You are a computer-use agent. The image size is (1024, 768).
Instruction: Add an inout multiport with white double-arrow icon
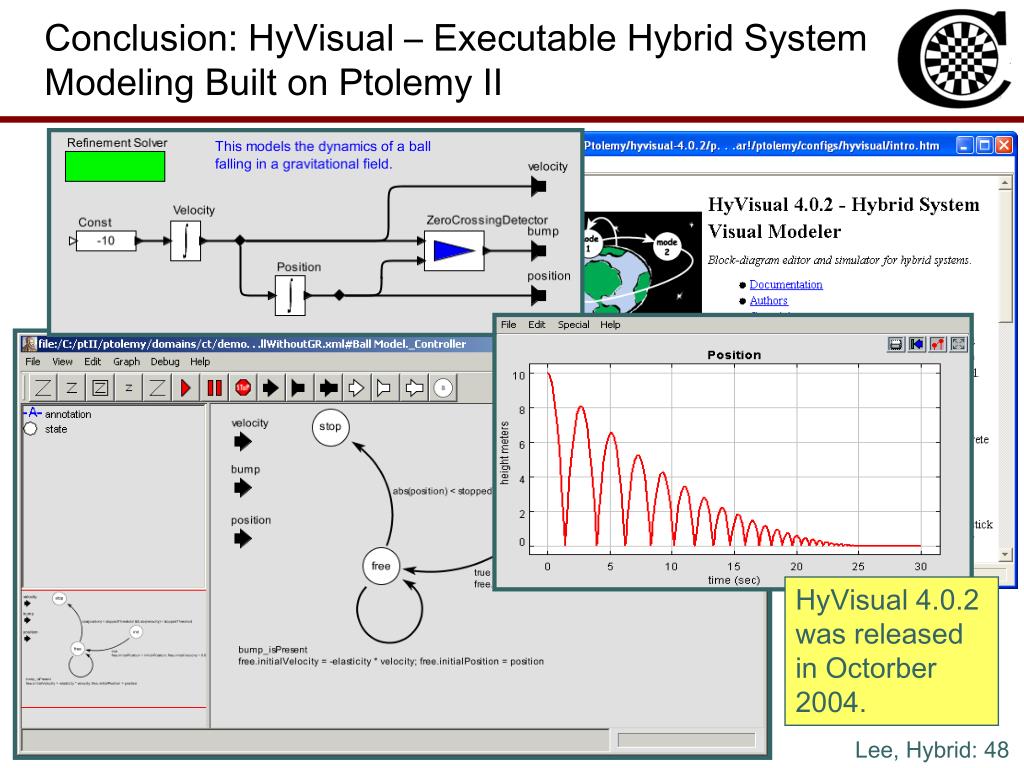click(x=414, y=388)
